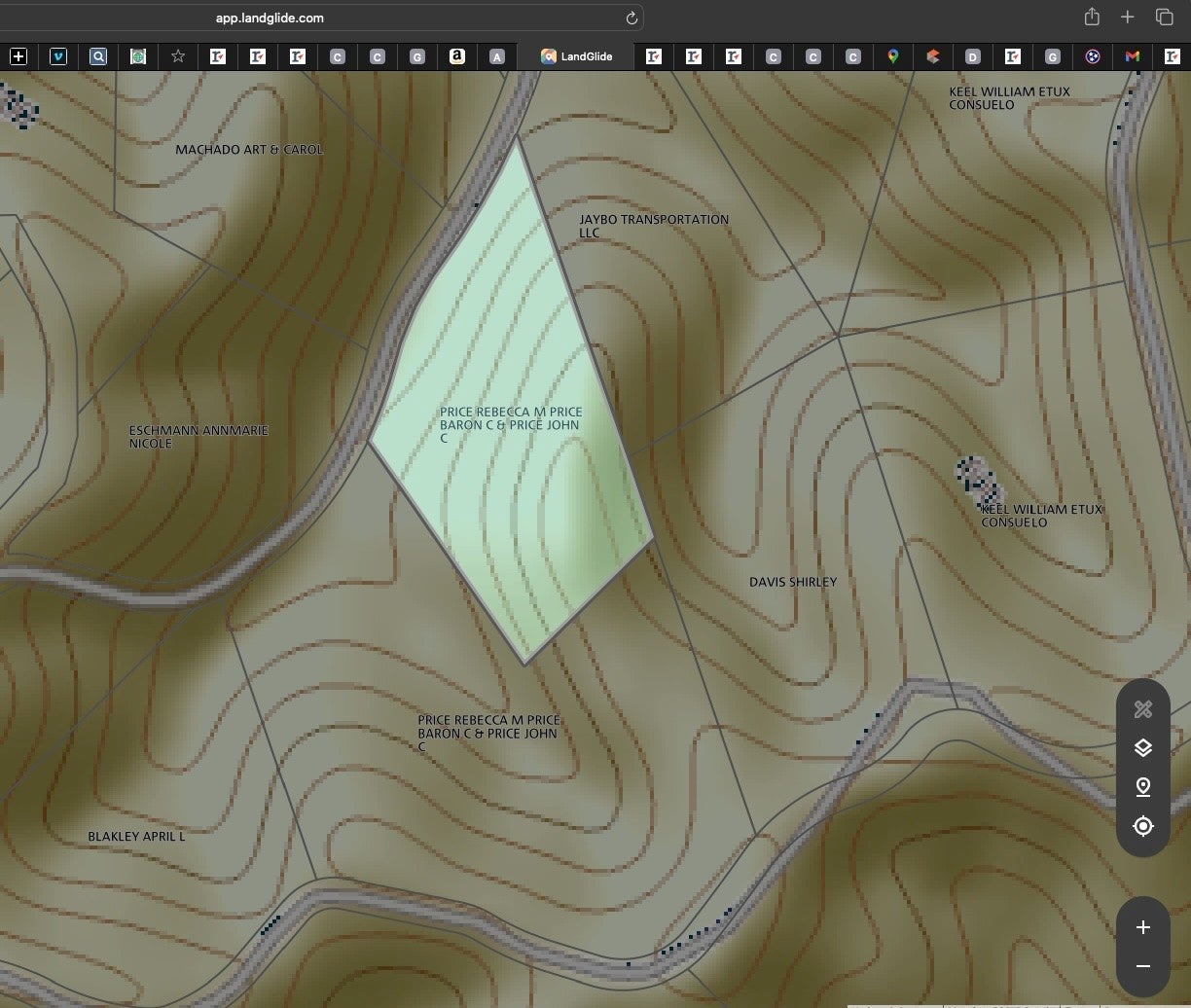Open the measure and draw tools
The image size is (1191, 1008).
[1143, 709]
